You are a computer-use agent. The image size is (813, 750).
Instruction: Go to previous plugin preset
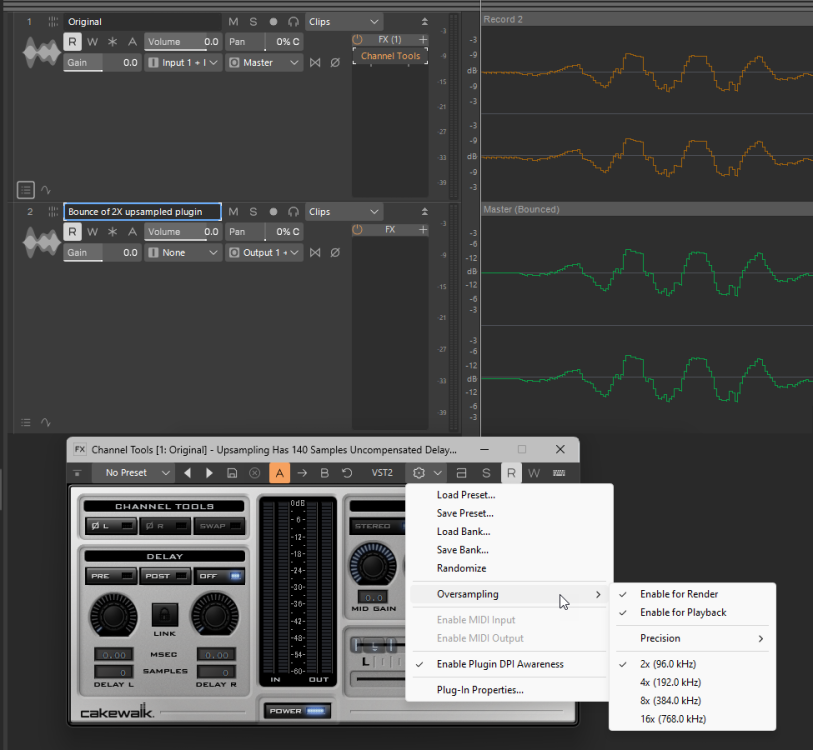(x=188, y=473)
